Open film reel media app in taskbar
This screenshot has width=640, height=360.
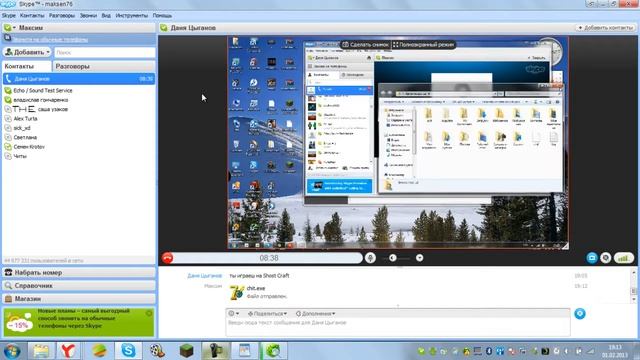click(x=157, y=351)
